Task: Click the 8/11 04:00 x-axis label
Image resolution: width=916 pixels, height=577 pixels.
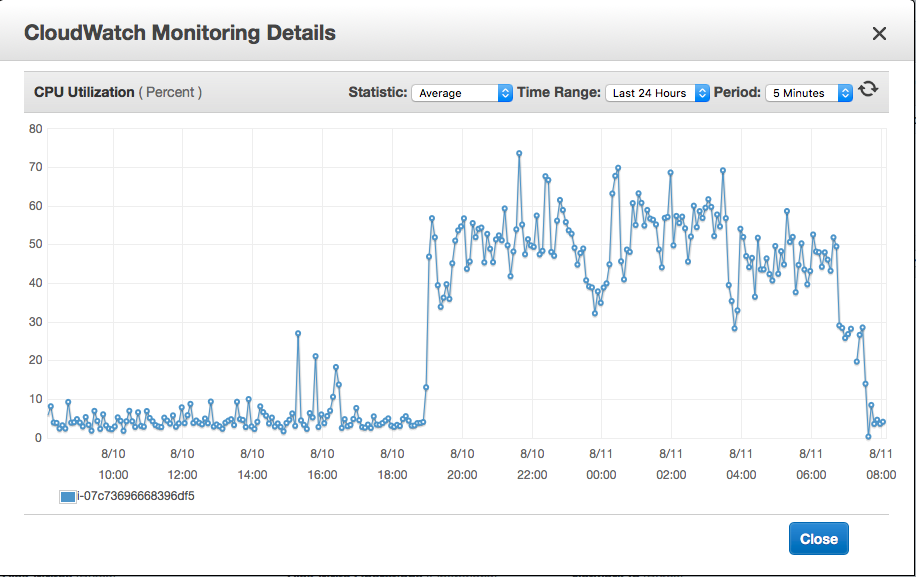Action: coord(741,464)
